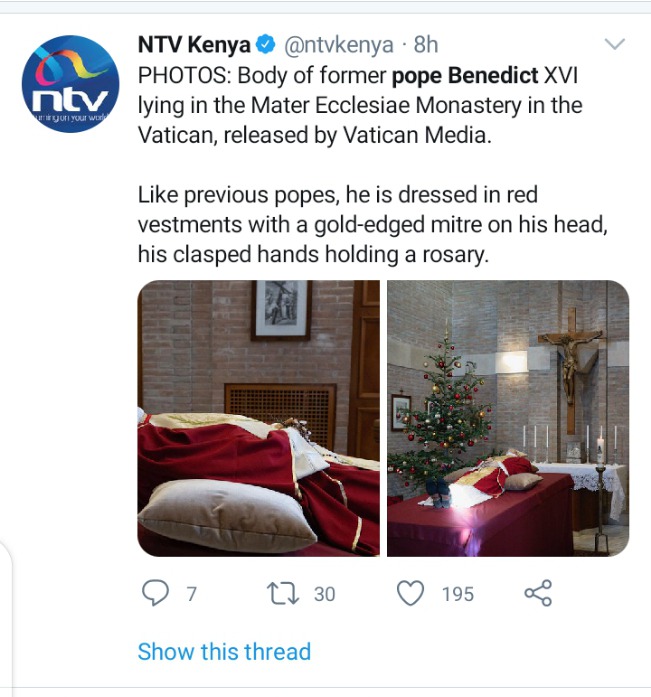Retweet using the retweet arrows icon
This screenshot has height=697, width=651.
pos(283,594)
